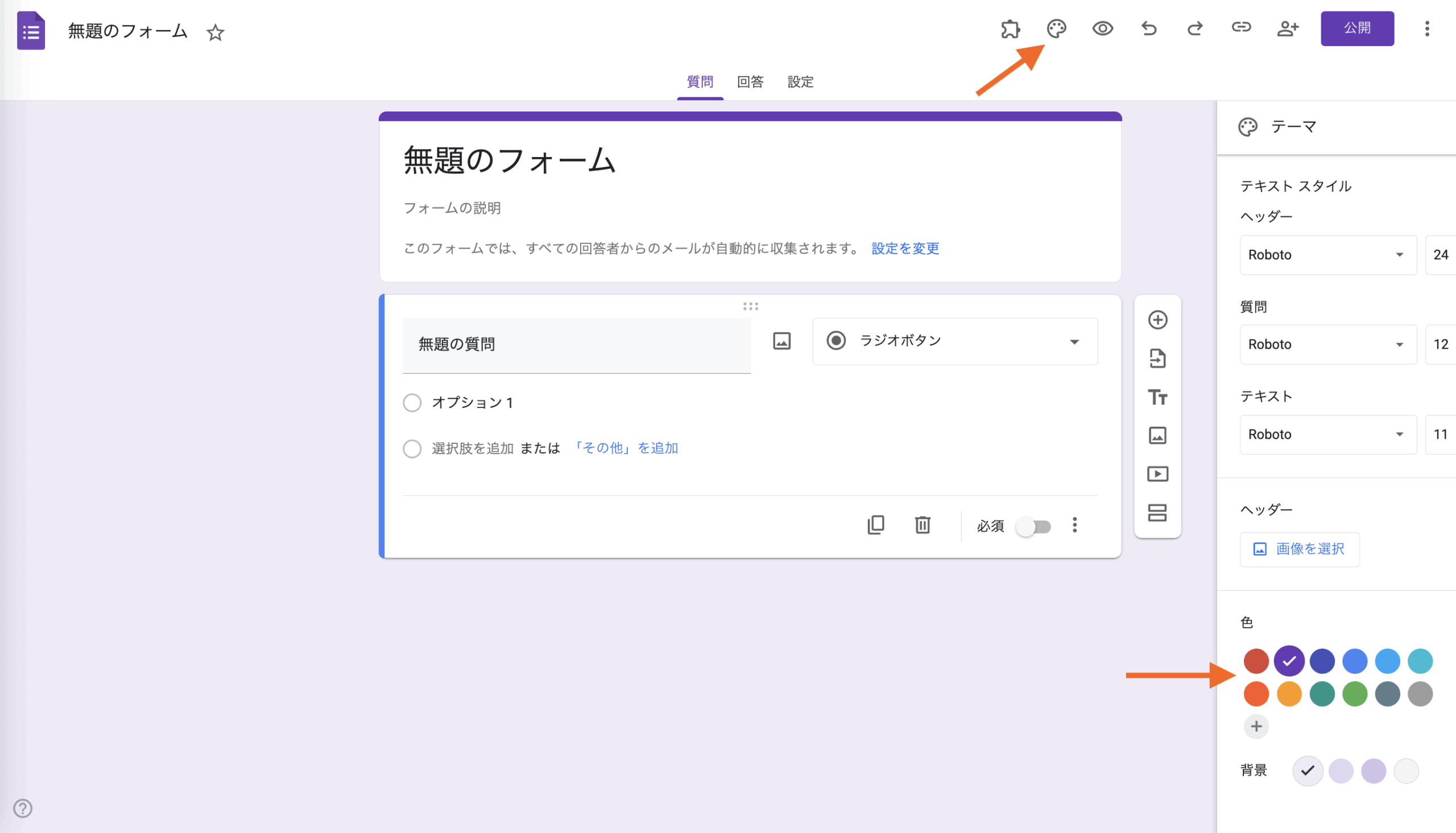Expand the テキスト font Roboto dropdown
This screenshot has height=833, width=1456.
click(x=1327, y=434)
